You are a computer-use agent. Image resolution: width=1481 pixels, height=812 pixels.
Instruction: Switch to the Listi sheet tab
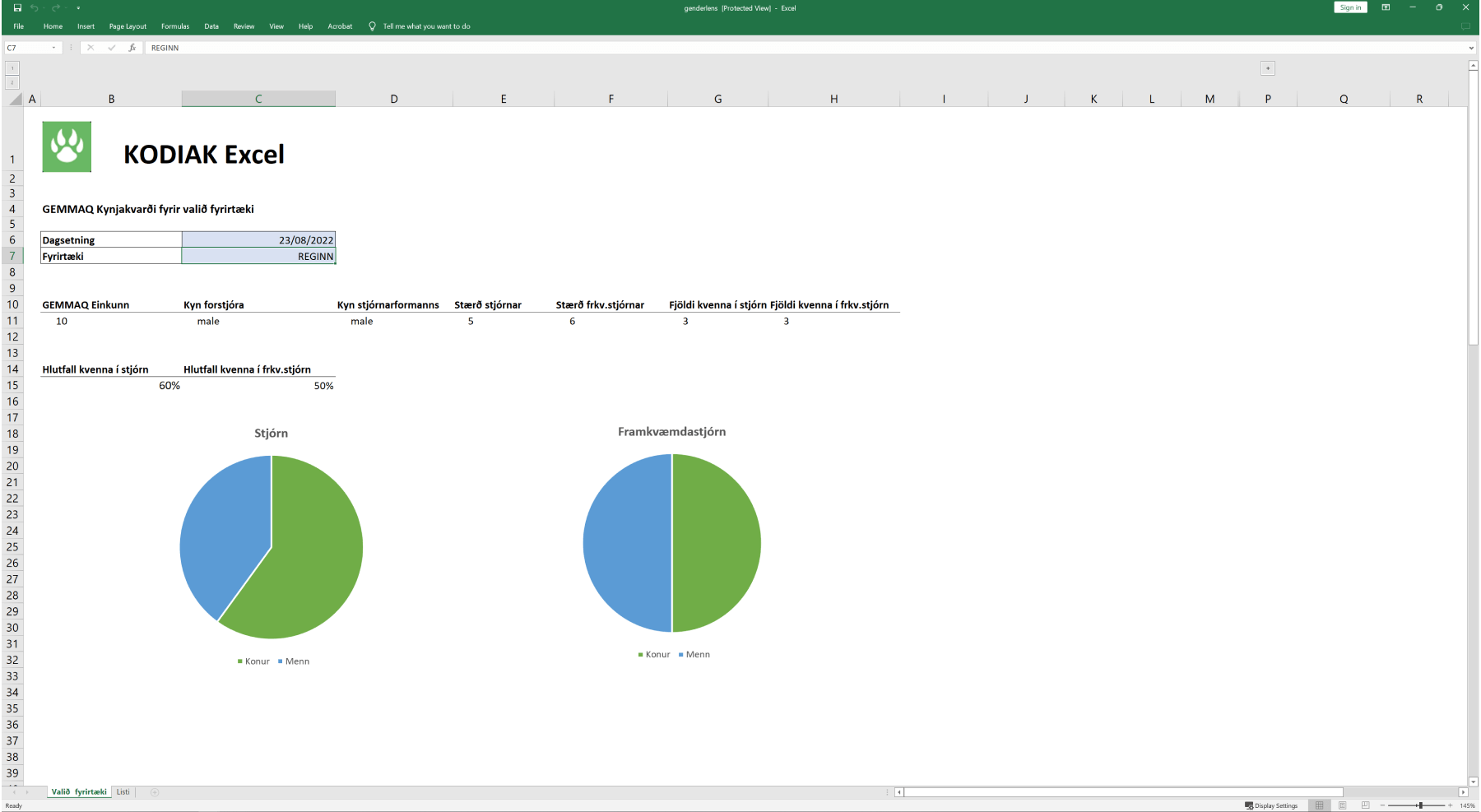[x=123, y=792]
